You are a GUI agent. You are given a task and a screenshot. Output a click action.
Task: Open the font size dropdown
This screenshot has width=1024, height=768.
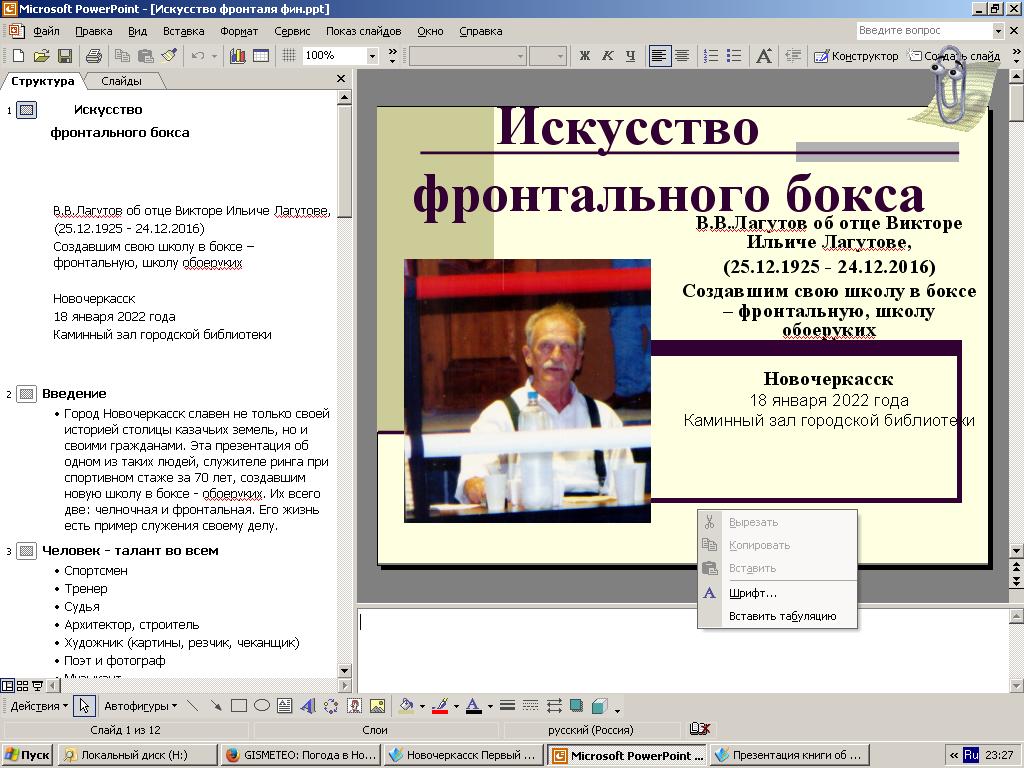coord(560,56)
